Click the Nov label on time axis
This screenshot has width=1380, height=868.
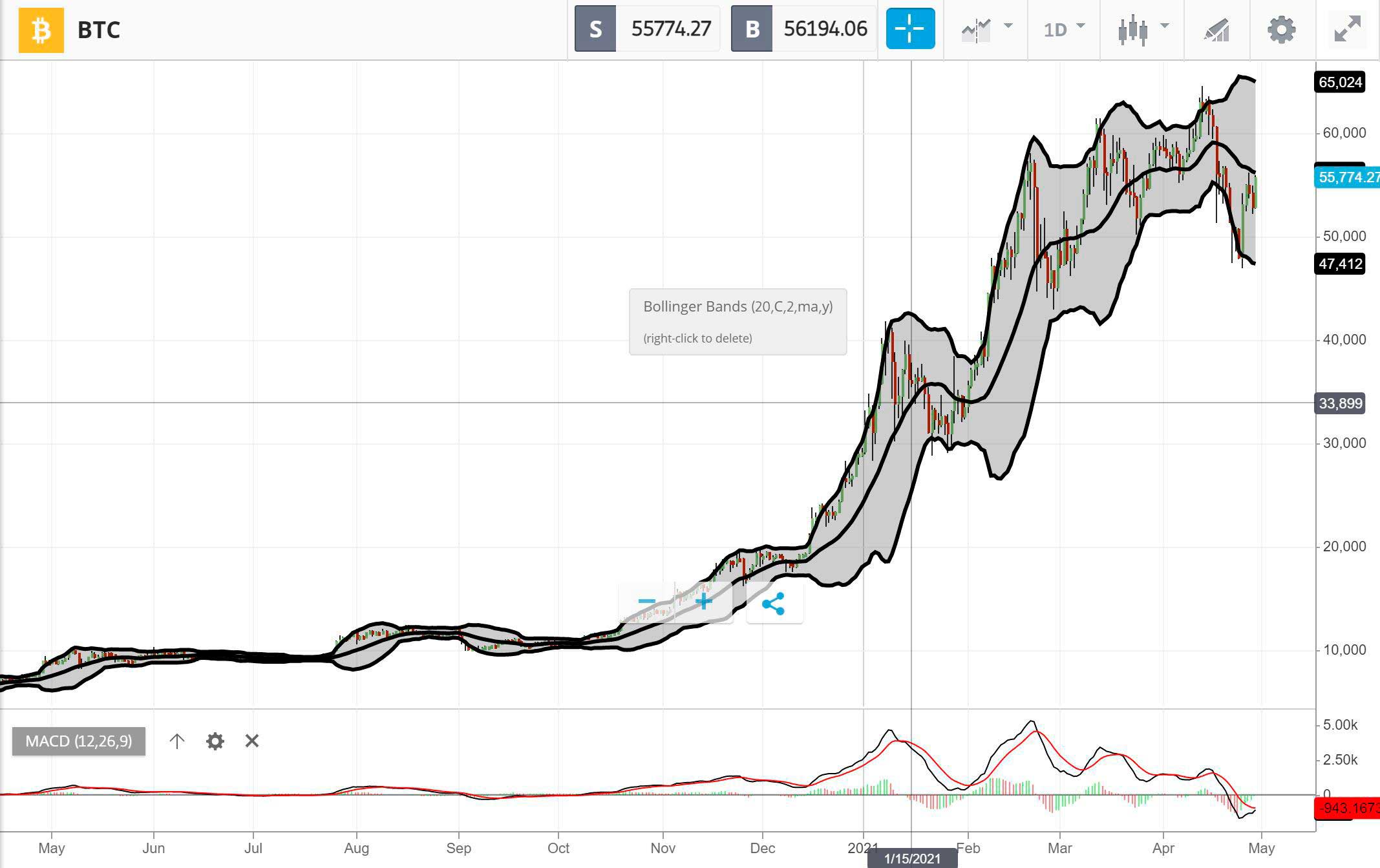[663, 848]
